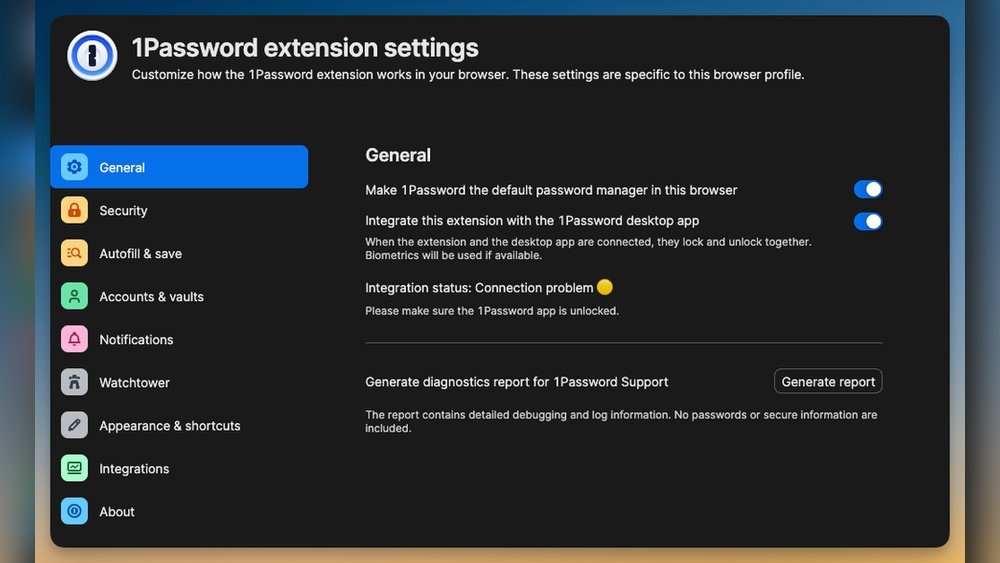Open Accounts & vaults settings label

coord(151,296)
